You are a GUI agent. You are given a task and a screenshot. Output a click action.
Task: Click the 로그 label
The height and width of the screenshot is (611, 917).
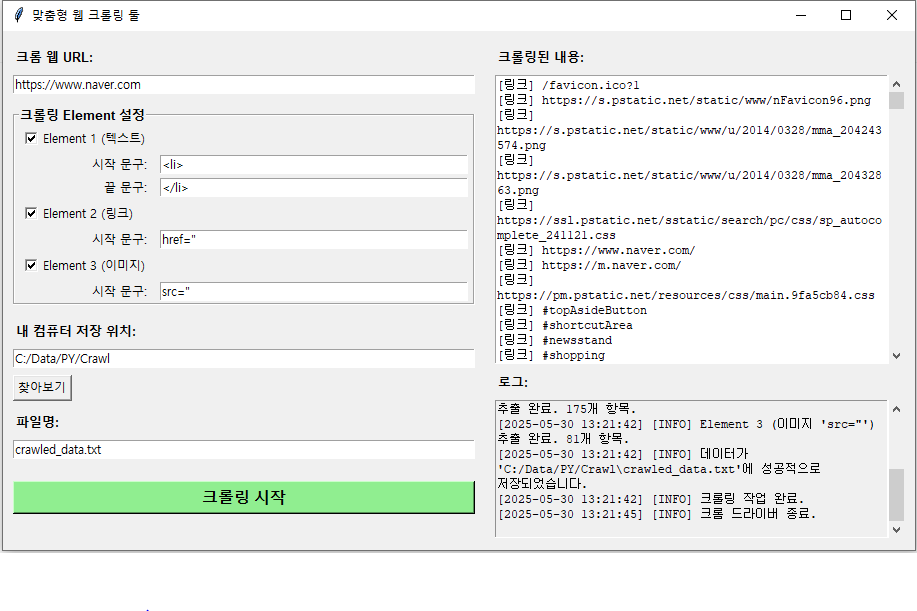tap(513, 382)
